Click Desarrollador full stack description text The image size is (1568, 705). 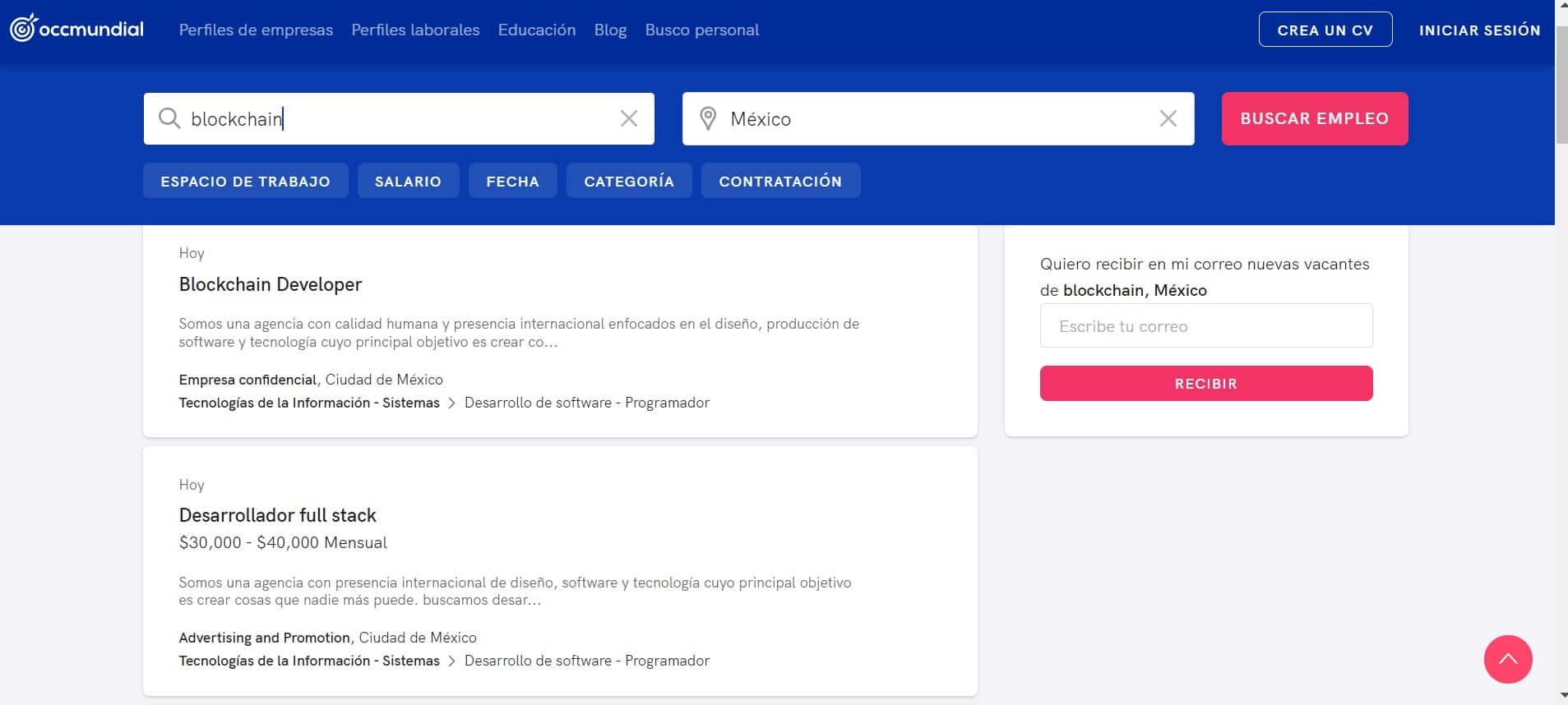click(515, 591)
